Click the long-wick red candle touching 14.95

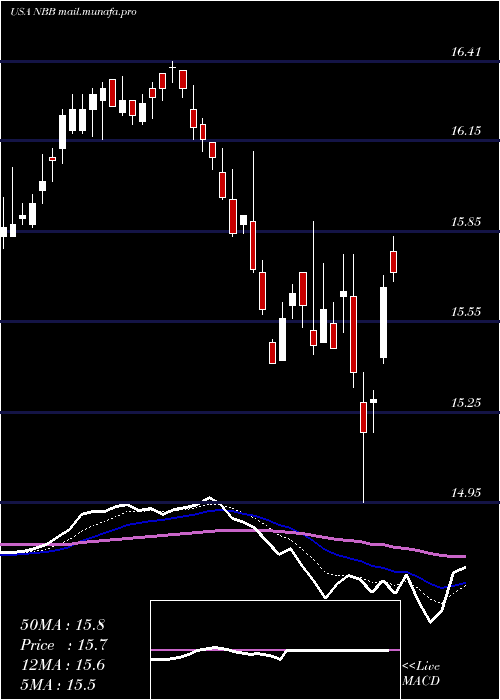coord(363,438)
